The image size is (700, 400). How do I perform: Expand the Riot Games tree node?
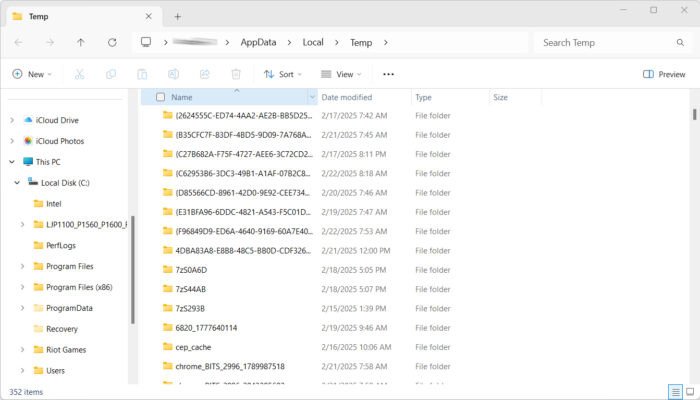tap(22, 350)
